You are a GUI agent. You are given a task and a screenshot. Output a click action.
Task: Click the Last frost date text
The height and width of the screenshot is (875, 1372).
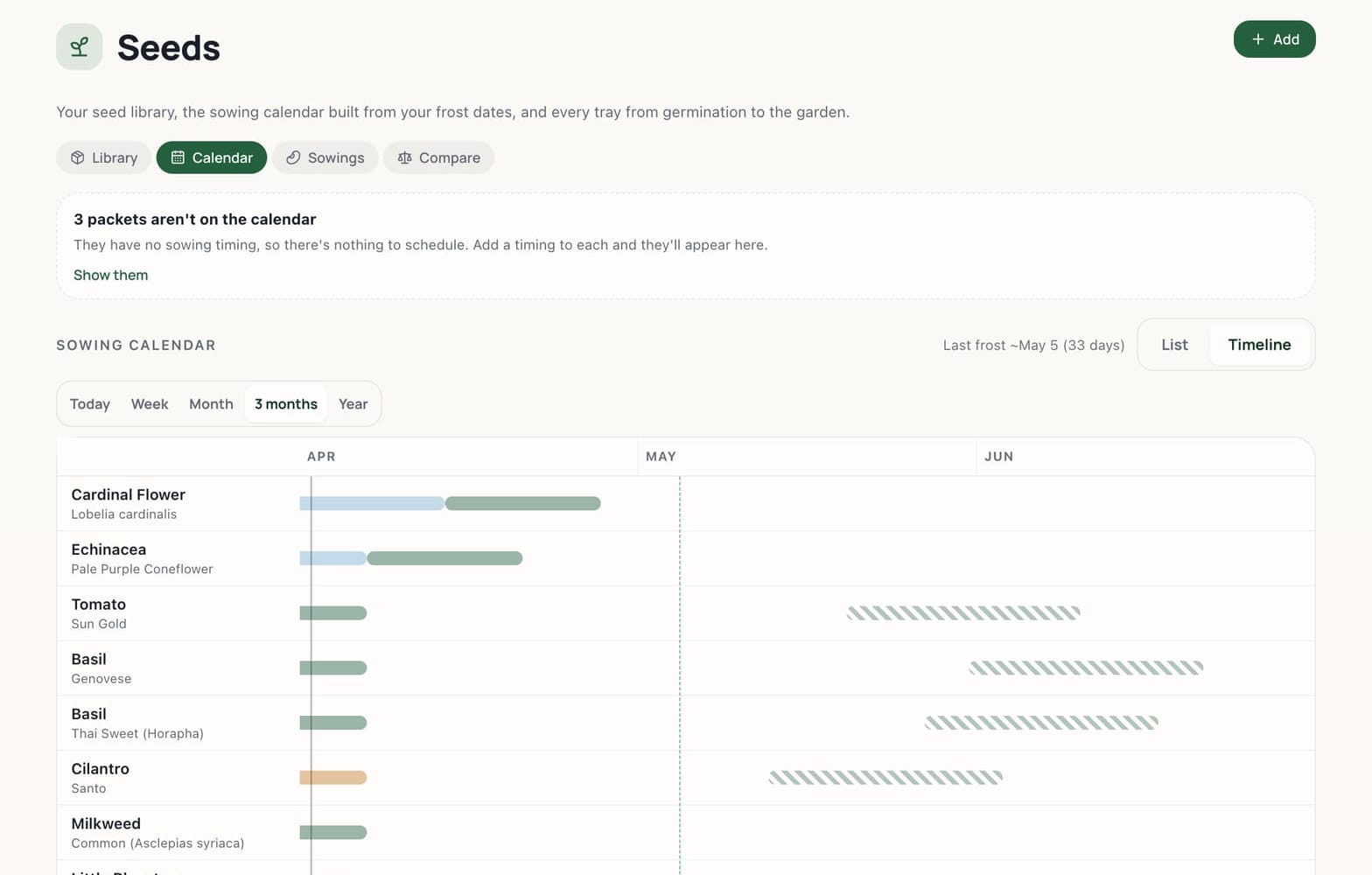click(1033, 346)
